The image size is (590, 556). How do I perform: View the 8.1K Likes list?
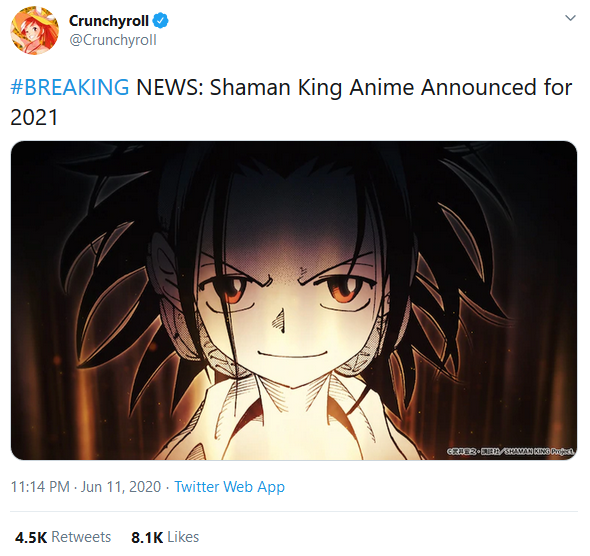click(165, 537)
